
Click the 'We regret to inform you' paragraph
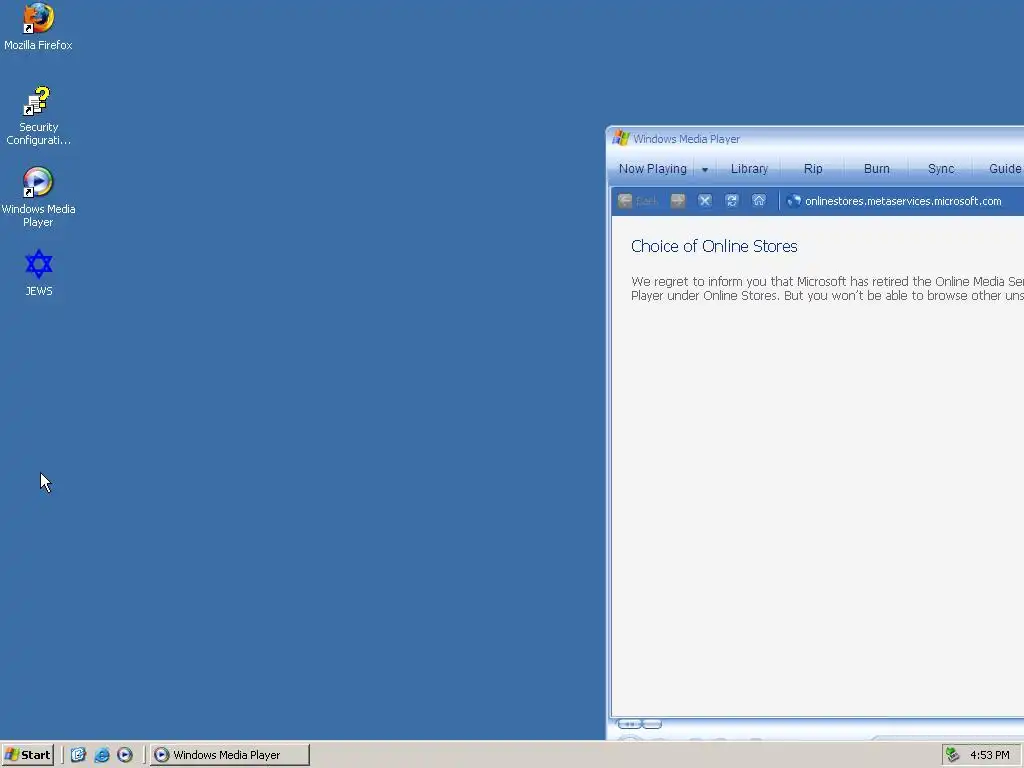(827, 289)
